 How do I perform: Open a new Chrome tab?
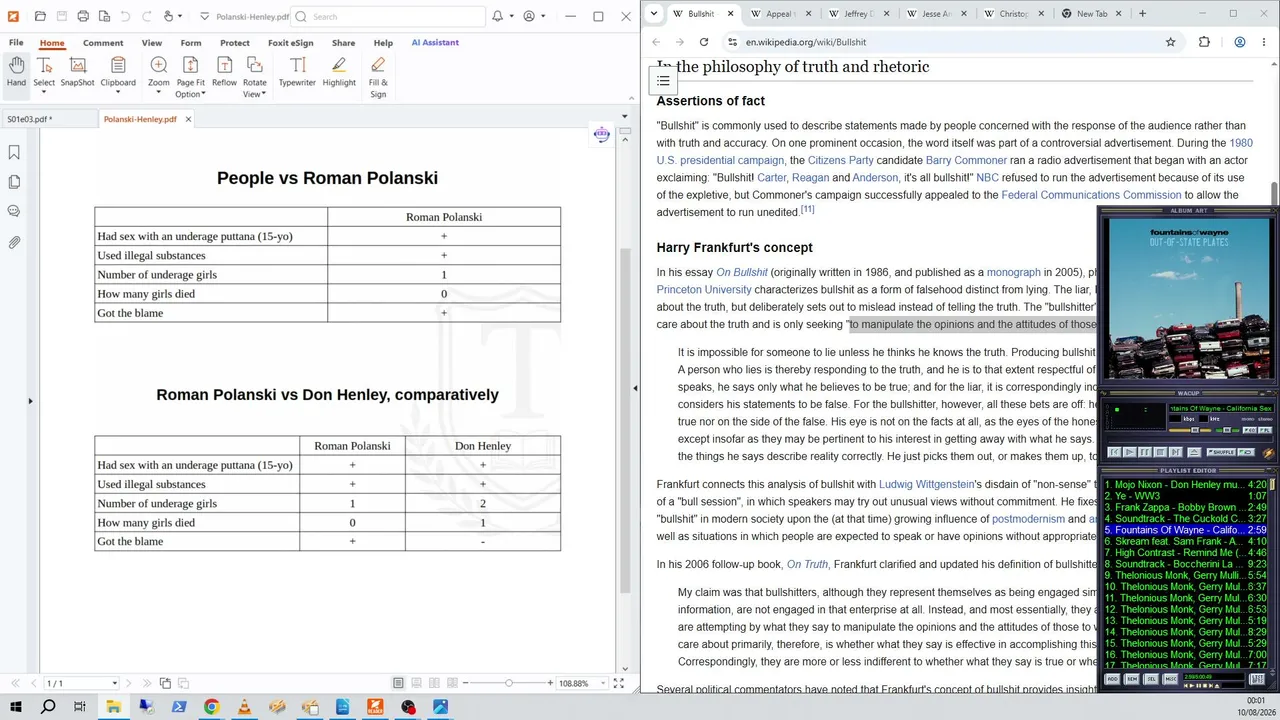tap(1142, 14)
